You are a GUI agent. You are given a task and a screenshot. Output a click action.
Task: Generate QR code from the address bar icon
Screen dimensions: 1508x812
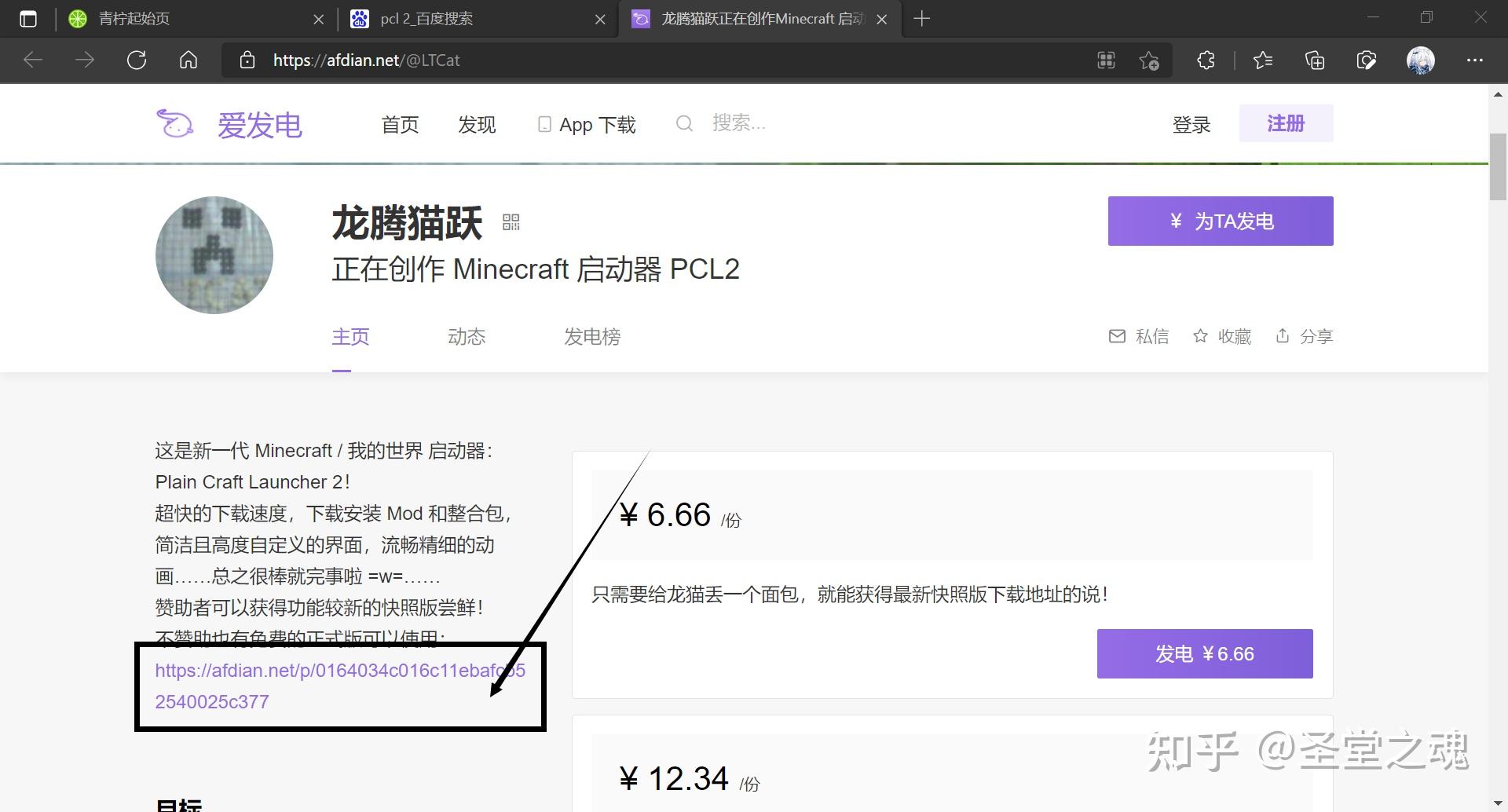(1106, 60)
